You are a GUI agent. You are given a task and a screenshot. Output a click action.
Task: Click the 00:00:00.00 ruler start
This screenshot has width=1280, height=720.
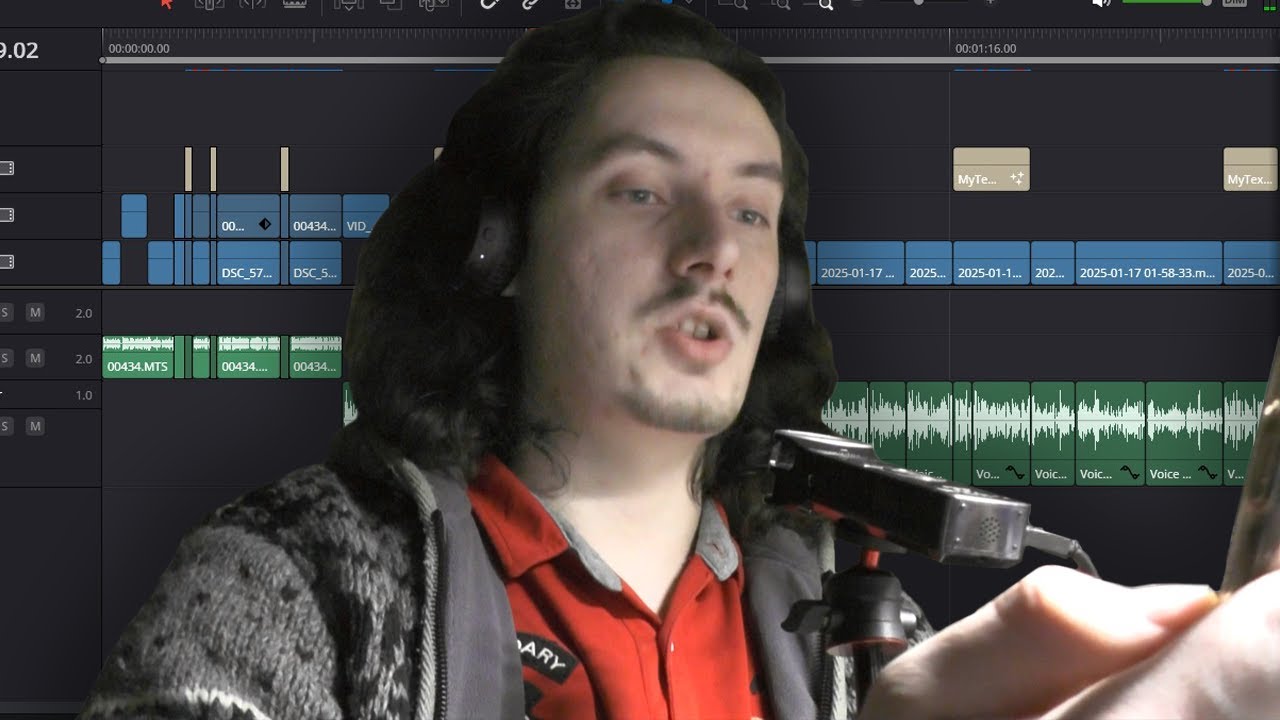click(x=139, y=48)
